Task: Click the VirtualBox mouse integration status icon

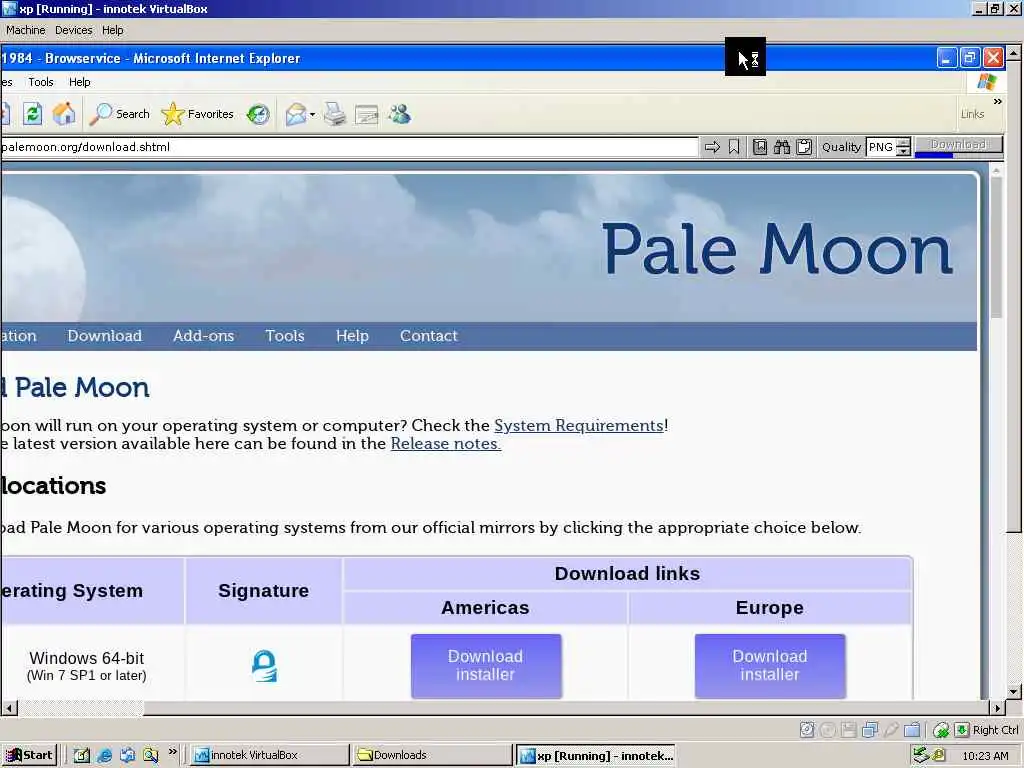Action: coord(941,730)
